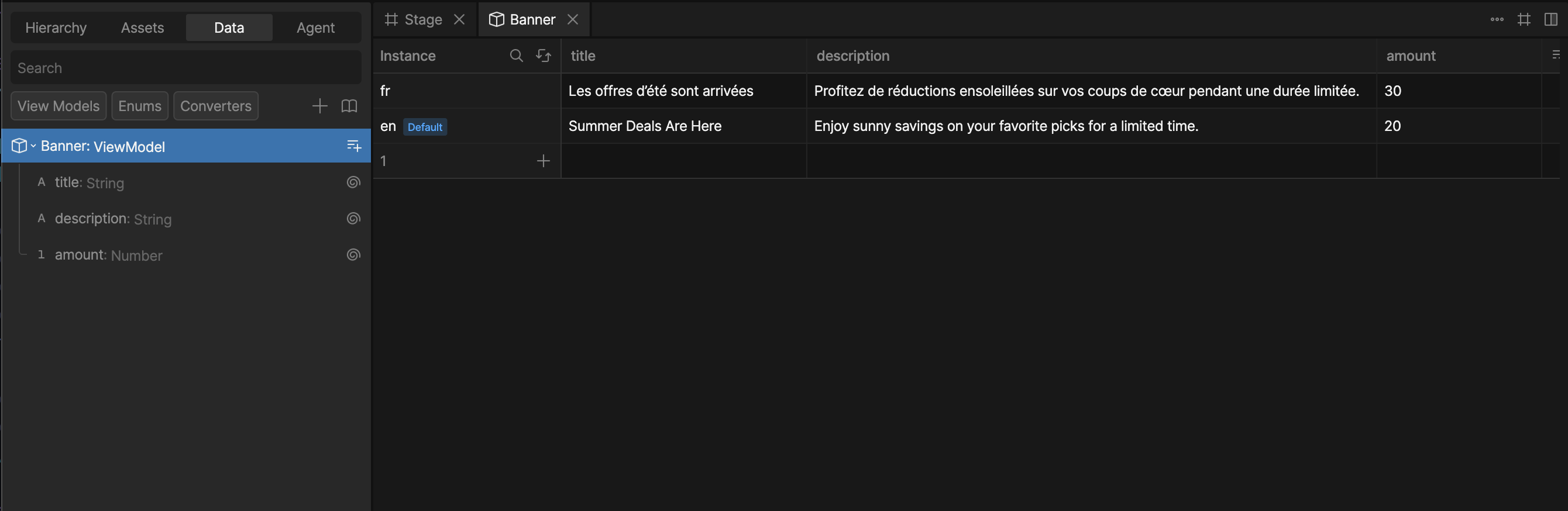
Task: Edit amount value 30
Action: click(1459, 91)
